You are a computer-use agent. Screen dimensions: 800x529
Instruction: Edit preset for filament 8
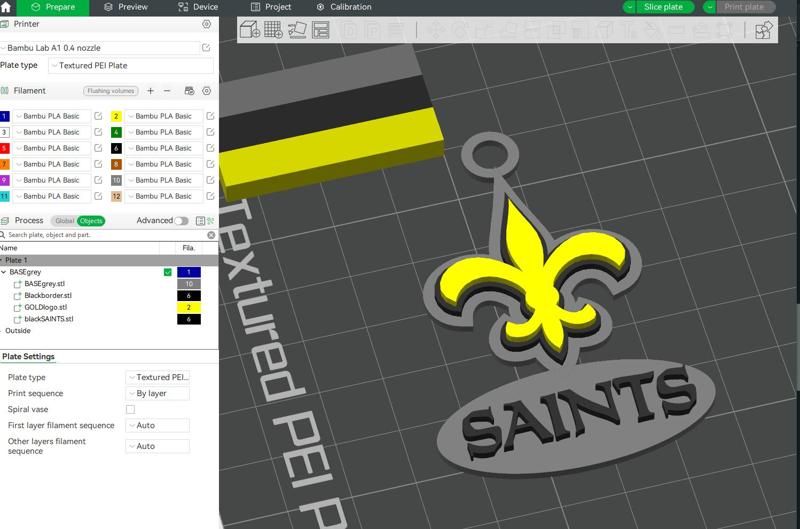[210, 164]
